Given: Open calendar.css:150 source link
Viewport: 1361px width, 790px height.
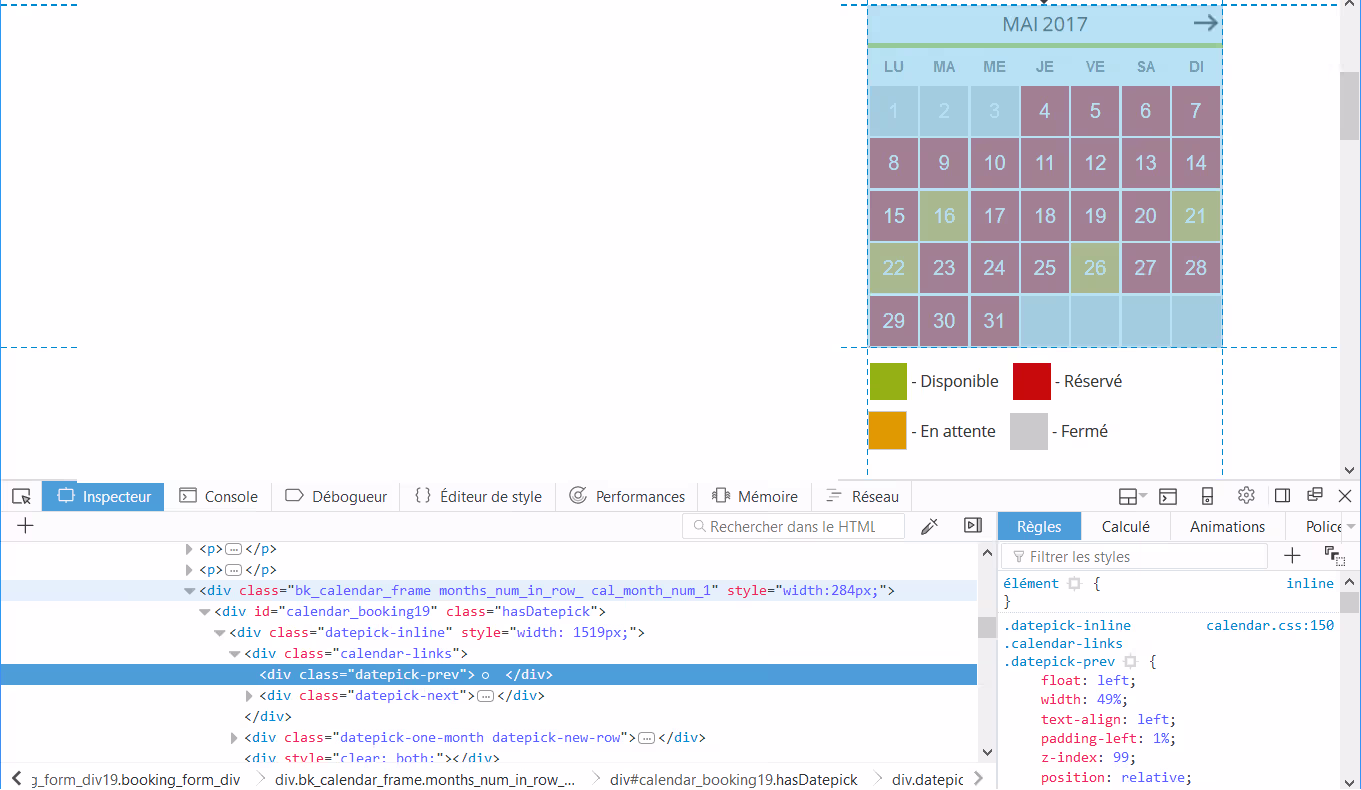Looking at the screenshot, I should [1269, 625].
